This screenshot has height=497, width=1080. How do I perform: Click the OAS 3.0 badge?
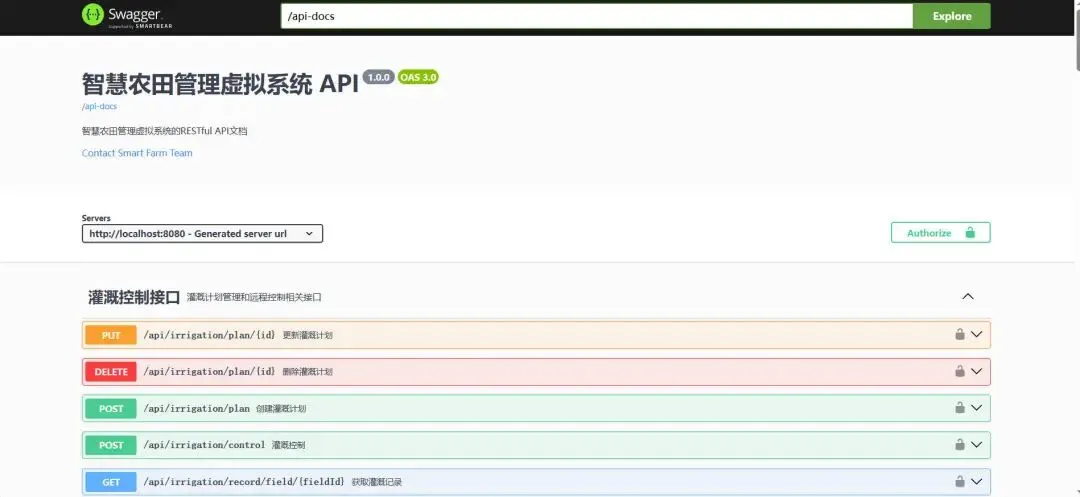pyautogui.click(x=418, y=77)
